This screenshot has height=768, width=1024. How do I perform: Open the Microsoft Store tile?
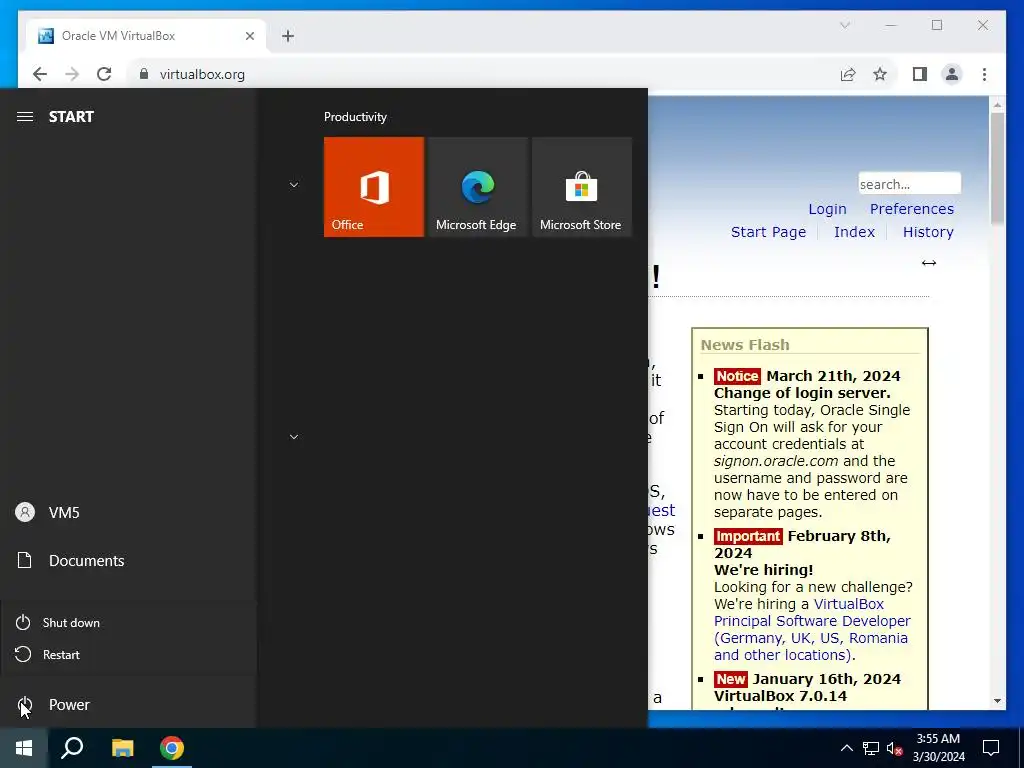pos(582,187)
